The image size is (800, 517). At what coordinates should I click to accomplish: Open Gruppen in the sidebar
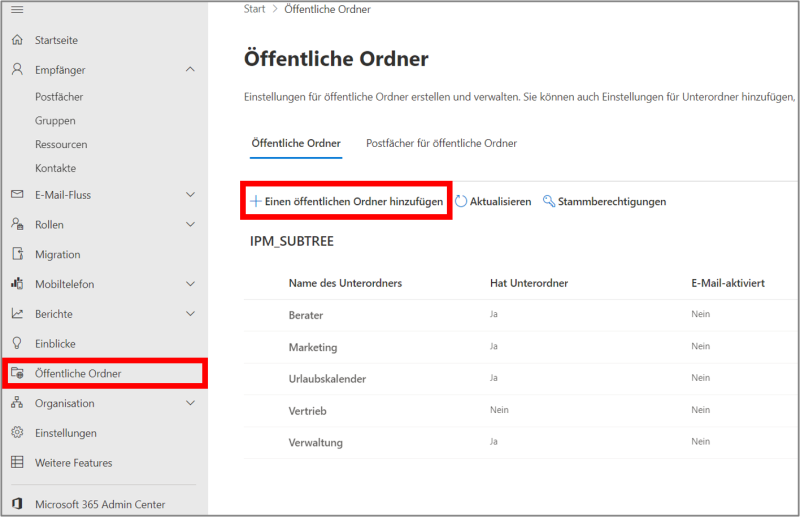[x=55, y=121]
